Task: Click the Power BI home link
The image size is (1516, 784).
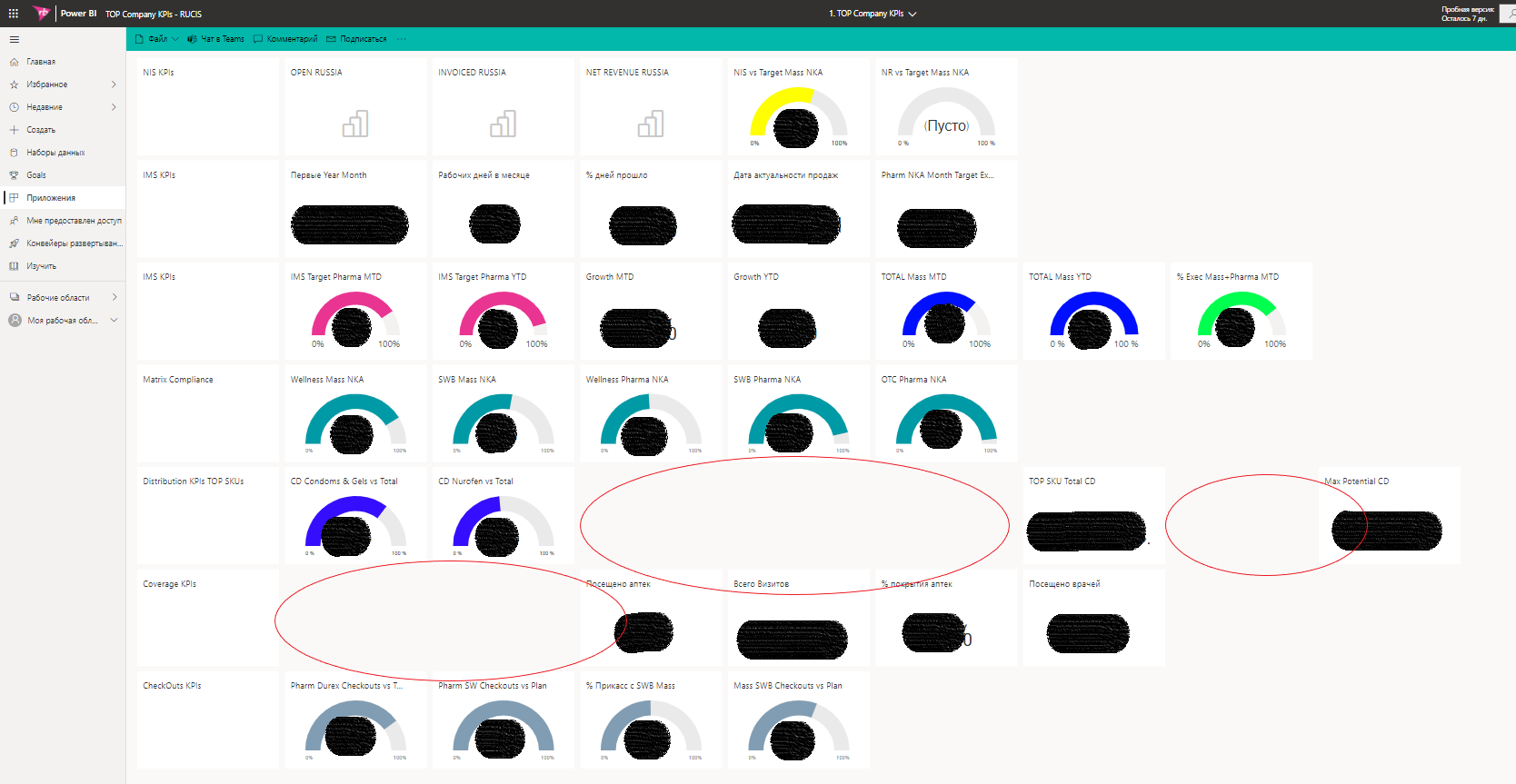Action: [x=78, y=14]
